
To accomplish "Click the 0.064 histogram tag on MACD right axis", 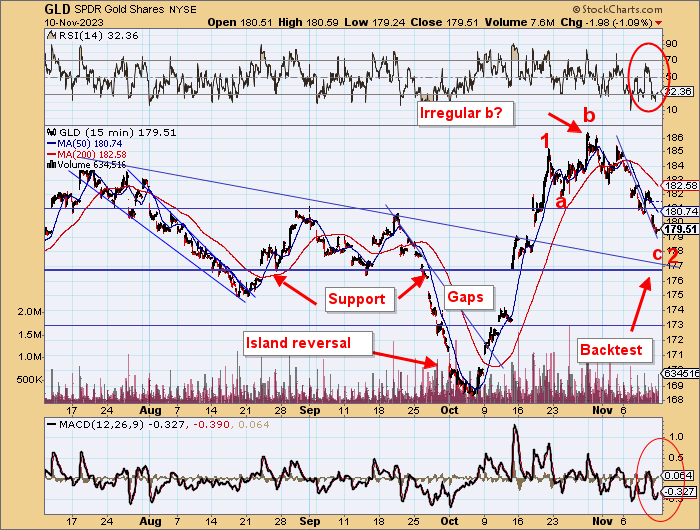I will tap(679, 475).
